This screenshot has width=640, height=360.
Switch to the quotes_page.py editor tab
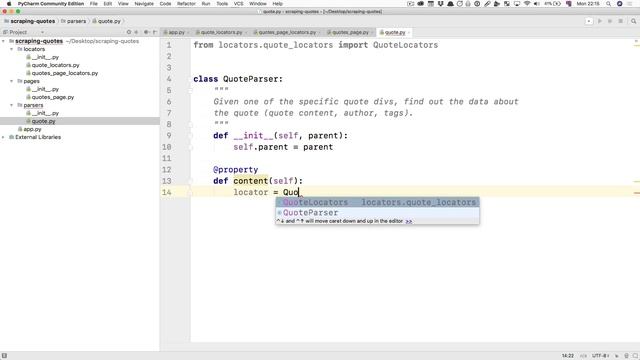tap(350, 32)
